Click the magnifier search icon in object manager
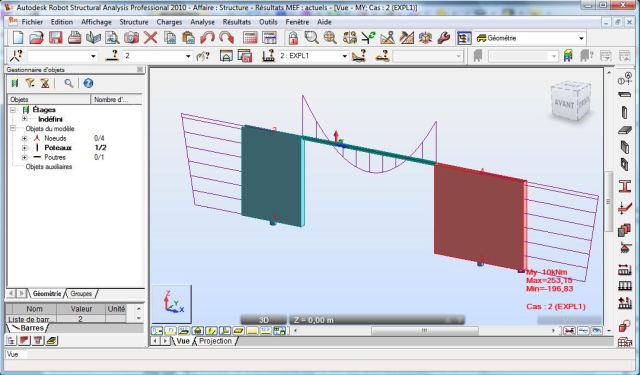This screenshot has width=640, height=375. coord(69,83)
